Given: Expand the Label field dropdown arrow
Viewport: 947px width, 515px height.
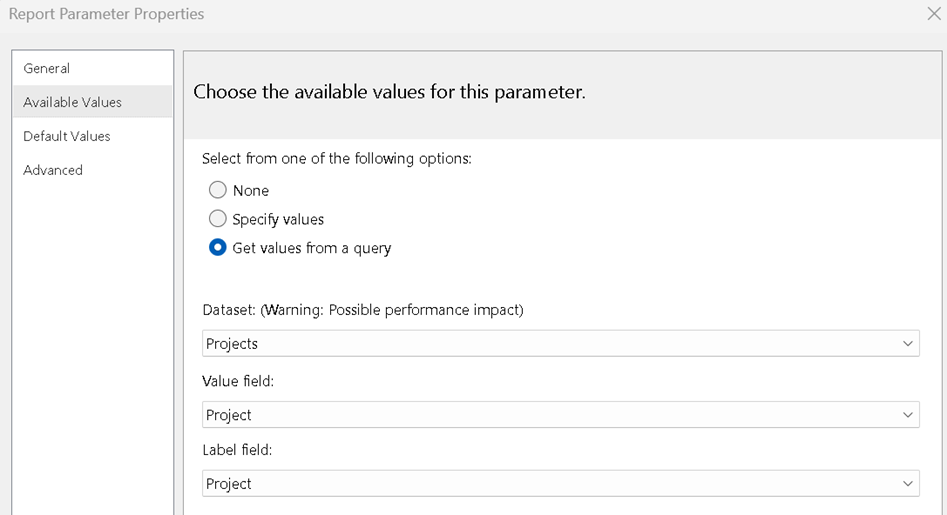Looking at the screenshot, I should point(907,484).
